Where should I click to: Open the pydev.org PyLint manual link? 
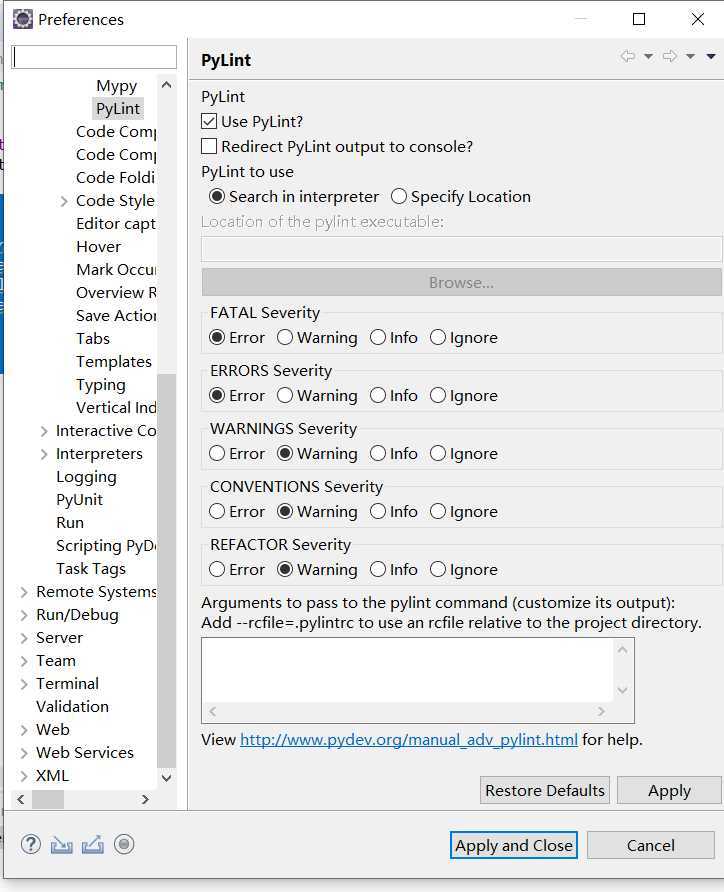point(409,740)
